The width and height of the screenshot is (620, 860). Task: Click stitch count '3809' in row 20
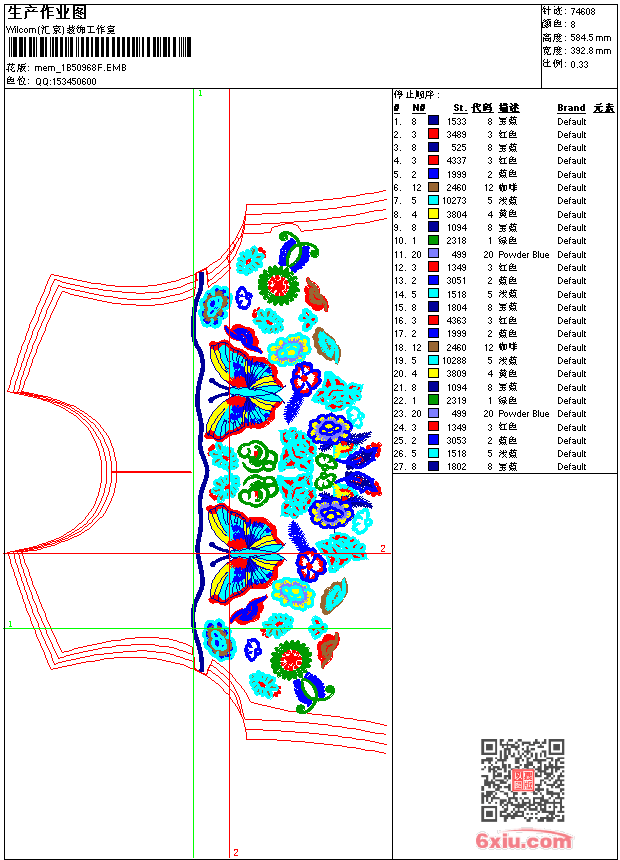pos(456,374)
